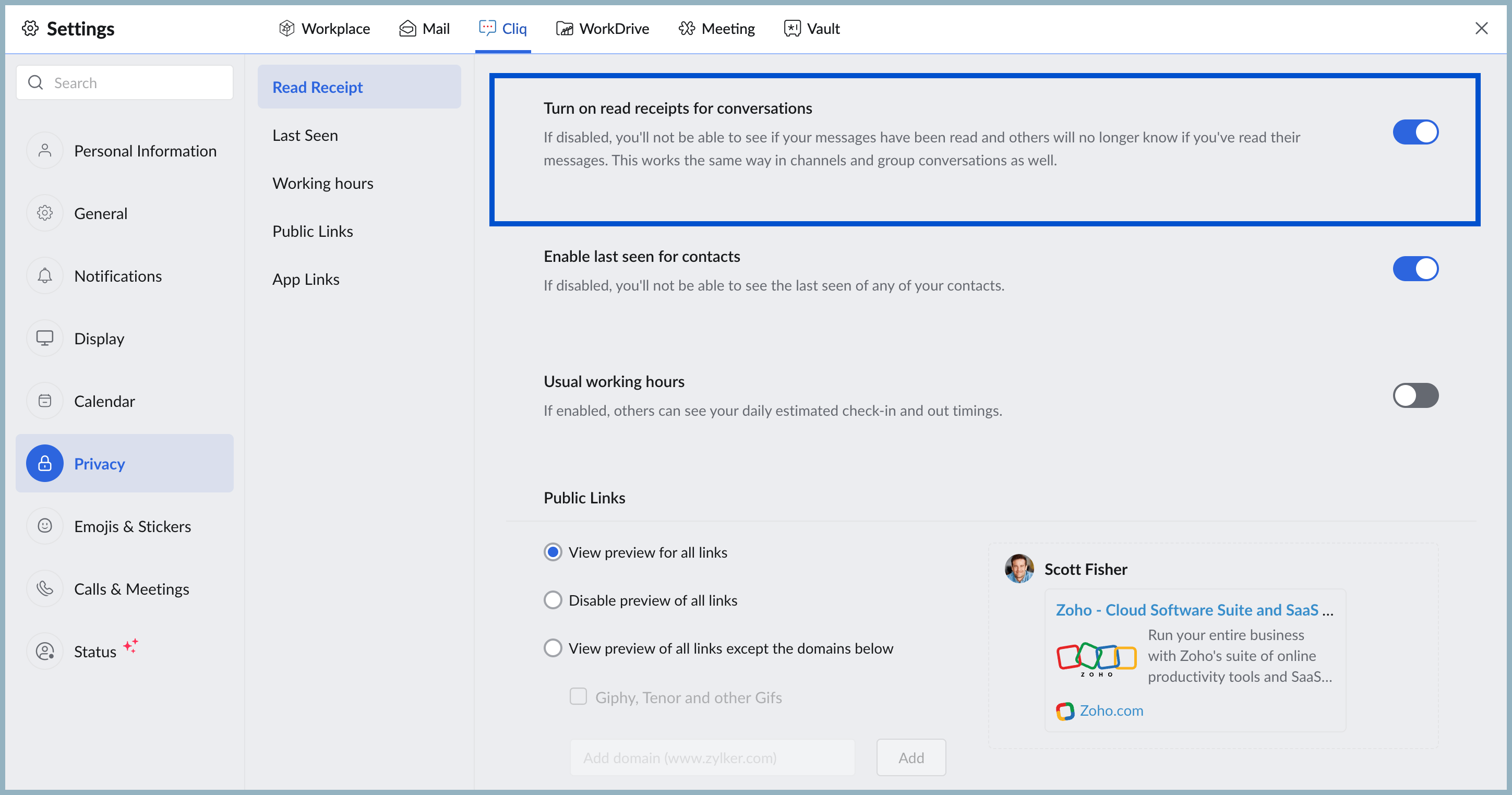The height and width of the screenshot is (795, 1512).
Task: Open the Calendar sidebar icon
Action: (45, 401)
